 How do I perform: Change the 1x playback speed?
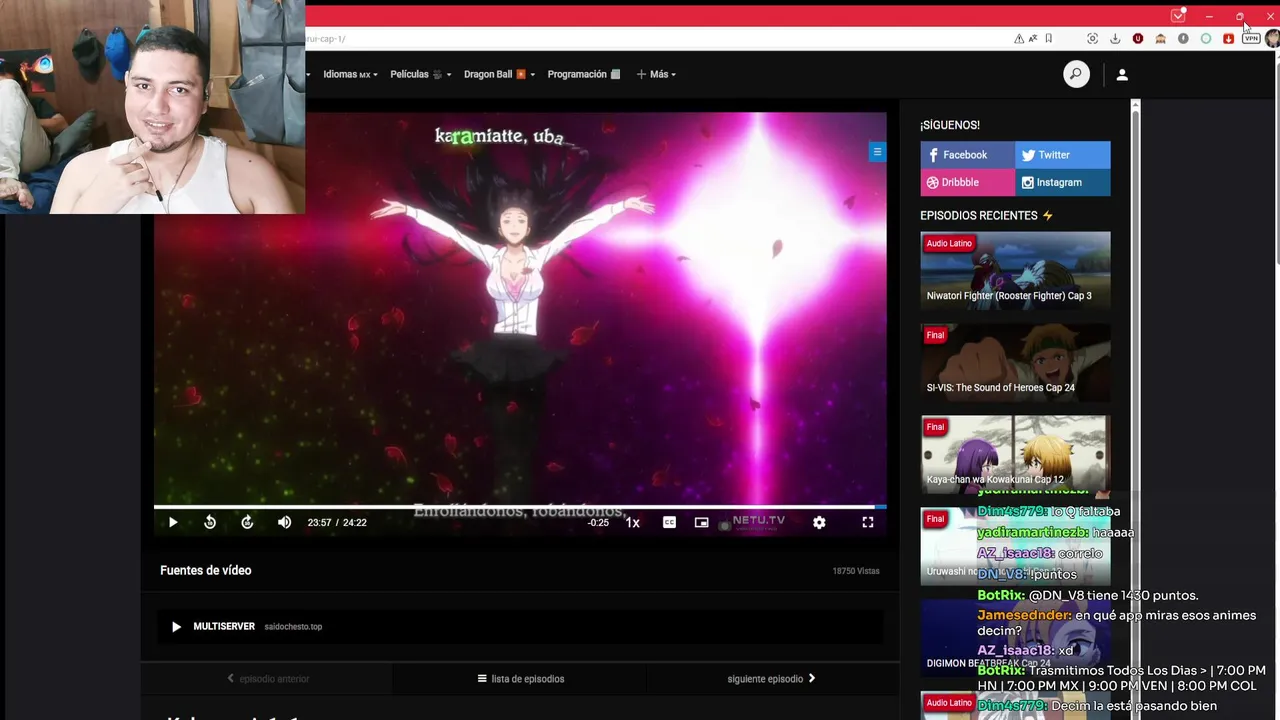click(x=632, y=522)
